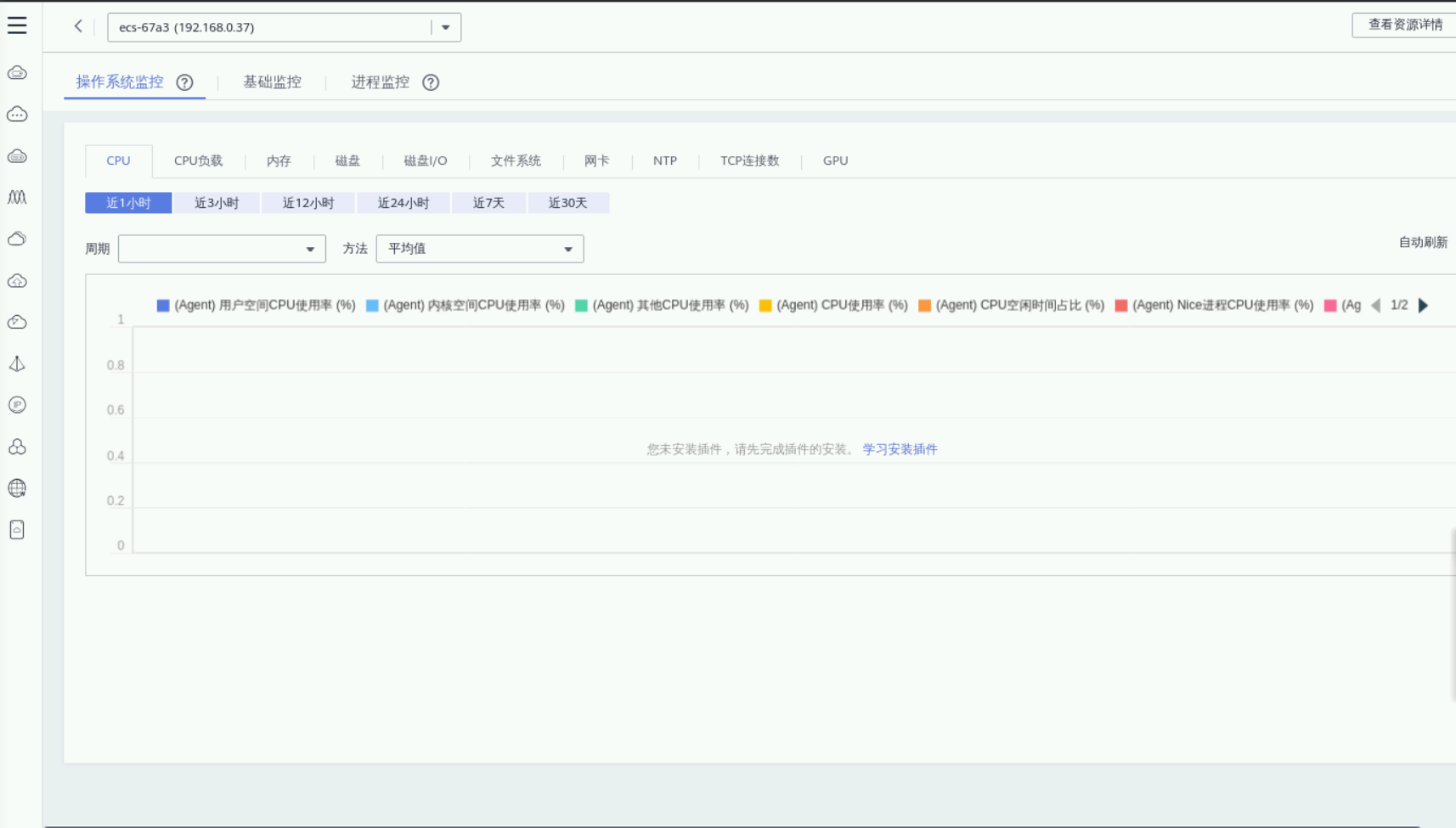This screenshot has width=1456, height=828.
Task: Select the 文件系统 tab
Action: click(516, 161)
